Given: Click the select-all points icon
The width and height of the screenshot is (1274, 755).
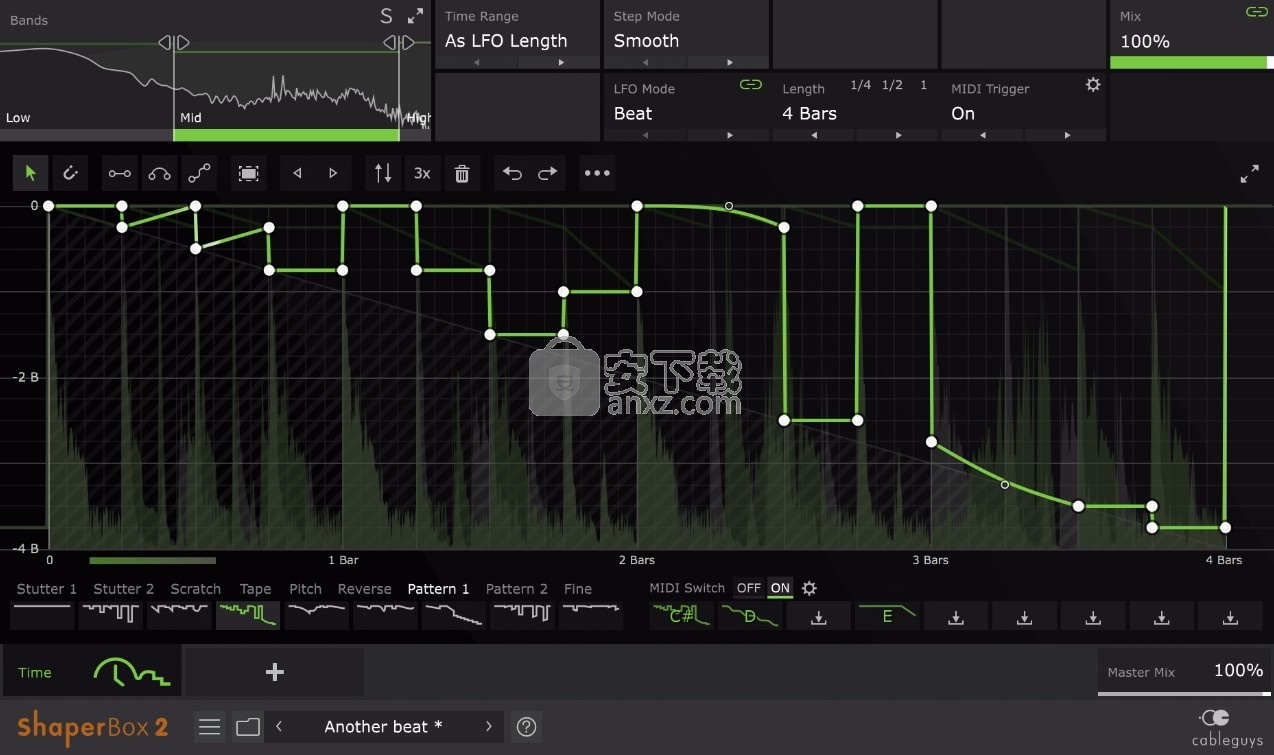Looking at the screenshot, I should coord(249,173).
